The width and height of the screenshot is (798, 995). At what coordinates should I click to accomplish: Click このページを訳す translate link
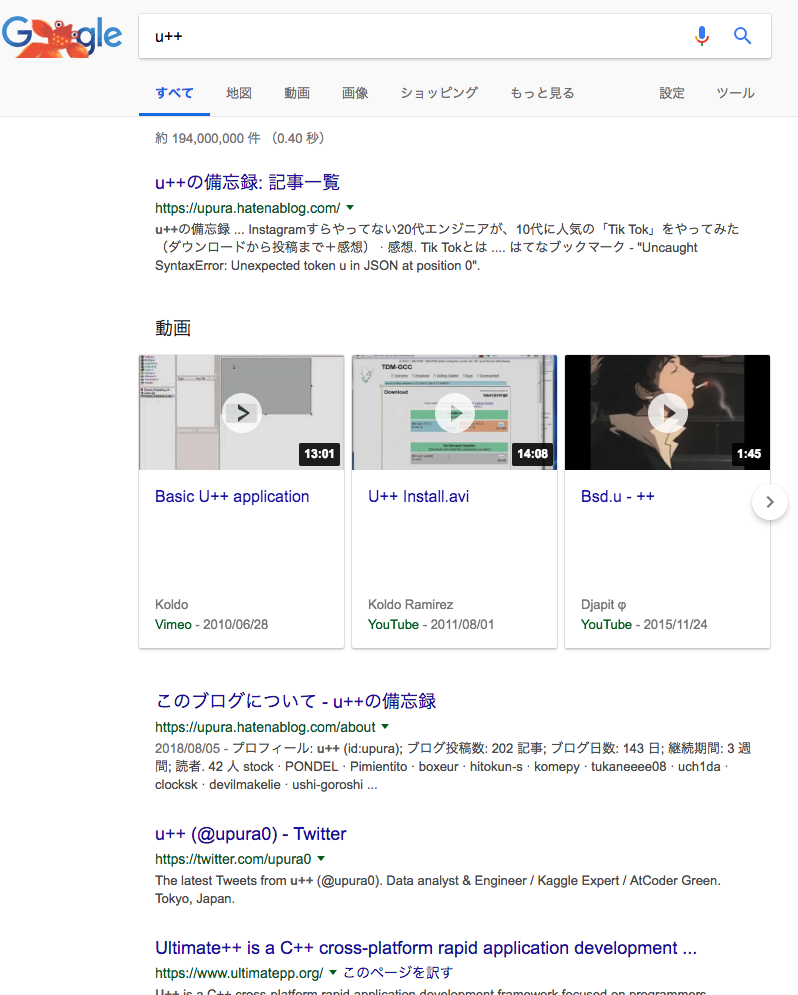pos(398,973)
